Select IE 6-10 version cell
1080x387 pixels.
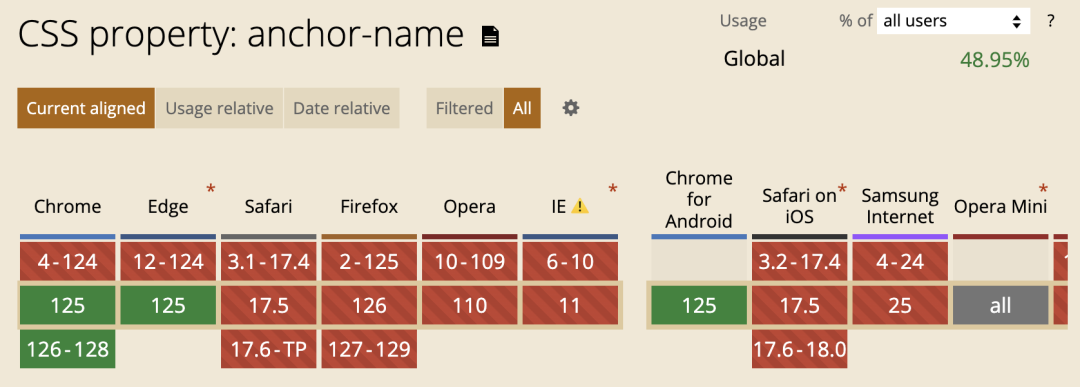[570, 262]
